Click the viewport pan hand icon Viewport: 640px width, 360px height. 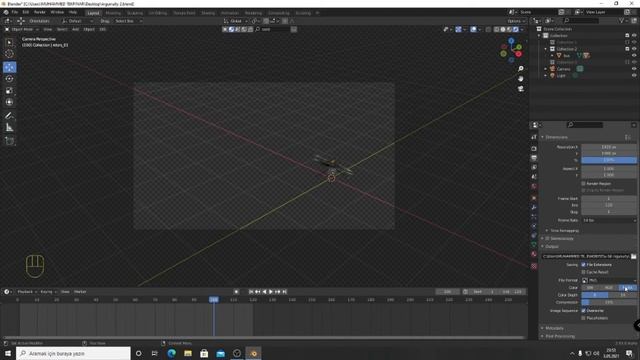(x=520, y=78)
